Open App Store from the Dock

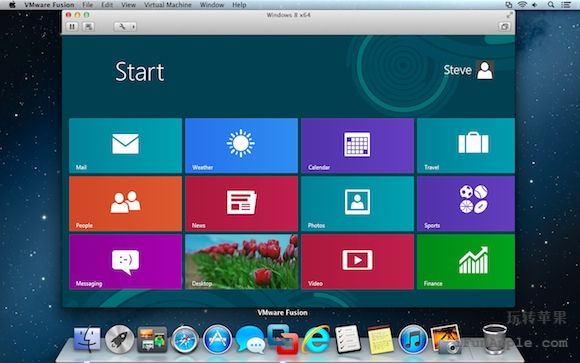[217, 339]
